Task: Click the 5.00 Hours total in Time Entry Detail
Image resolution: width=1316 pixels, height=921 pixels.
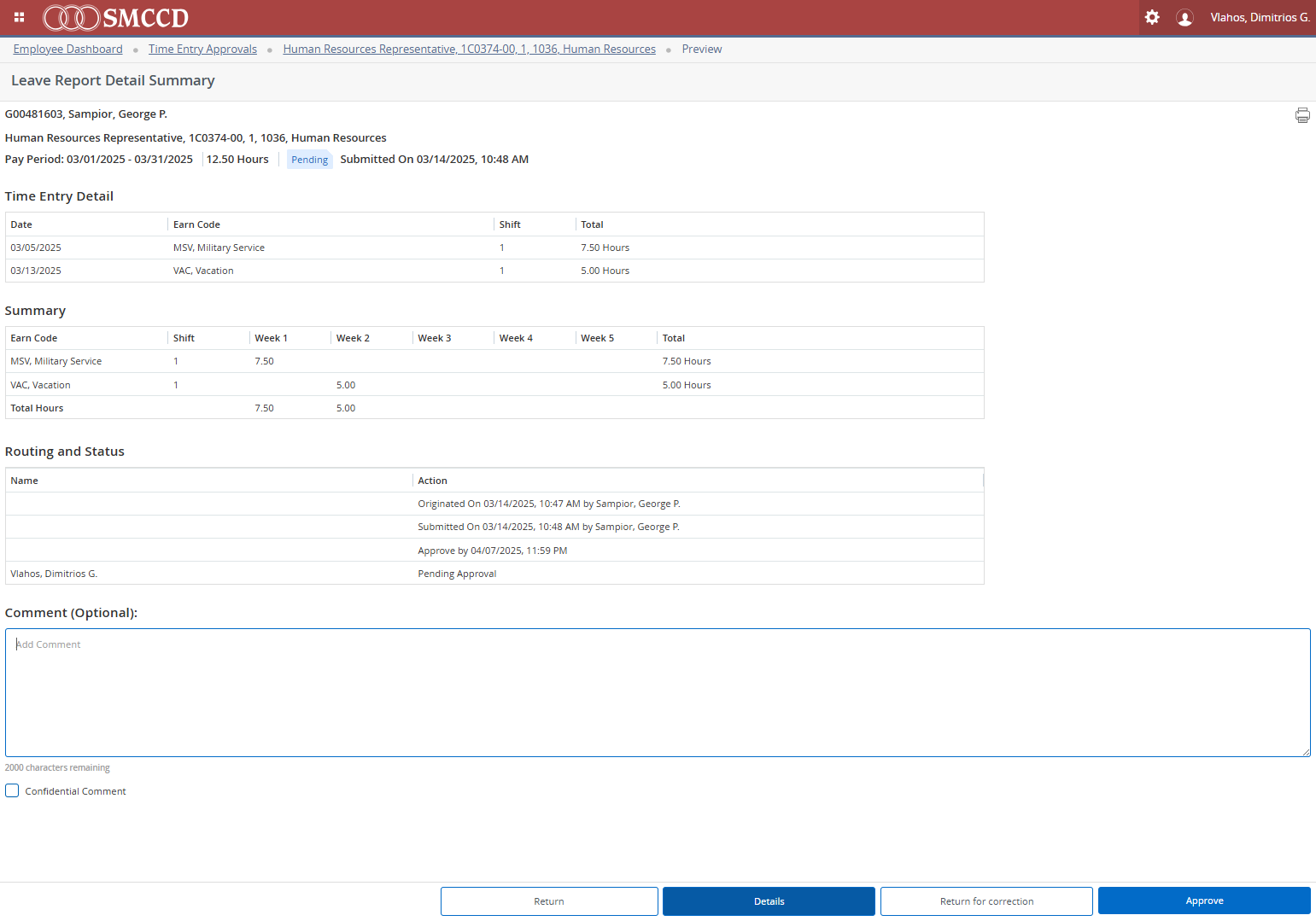Action: [x=605, y=271]
